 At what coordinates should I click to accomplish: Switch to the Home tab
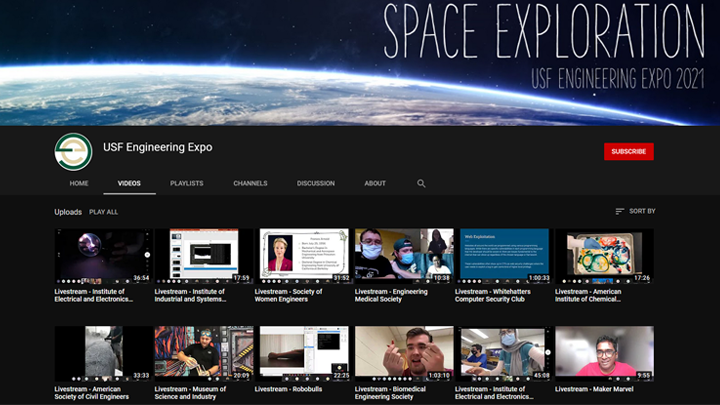pyautogui.click(x=79, y=183)
